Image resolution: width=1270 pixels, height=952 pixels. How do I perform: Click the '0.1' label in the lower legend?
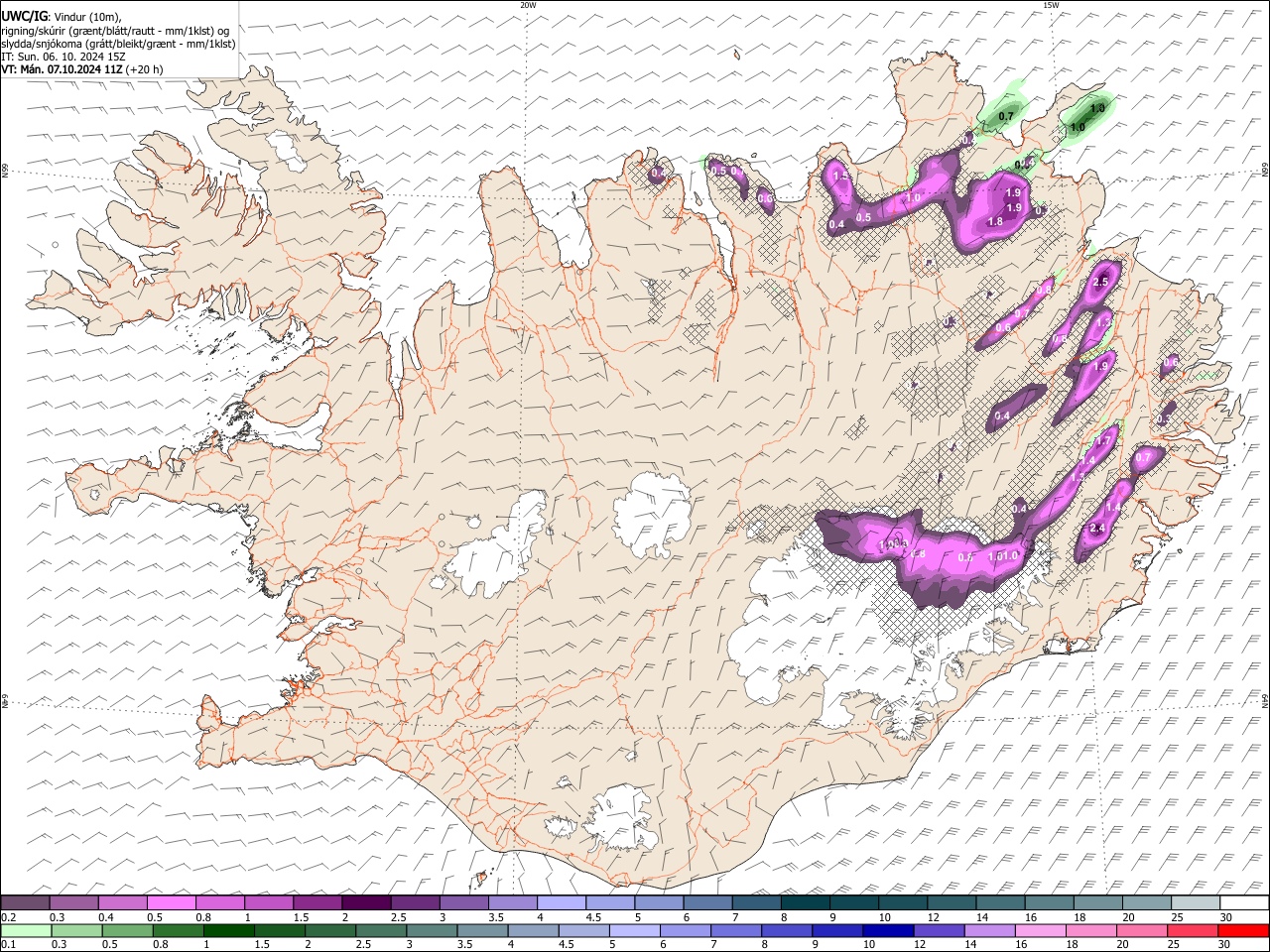pyautogui.click(x=10, y=944)
